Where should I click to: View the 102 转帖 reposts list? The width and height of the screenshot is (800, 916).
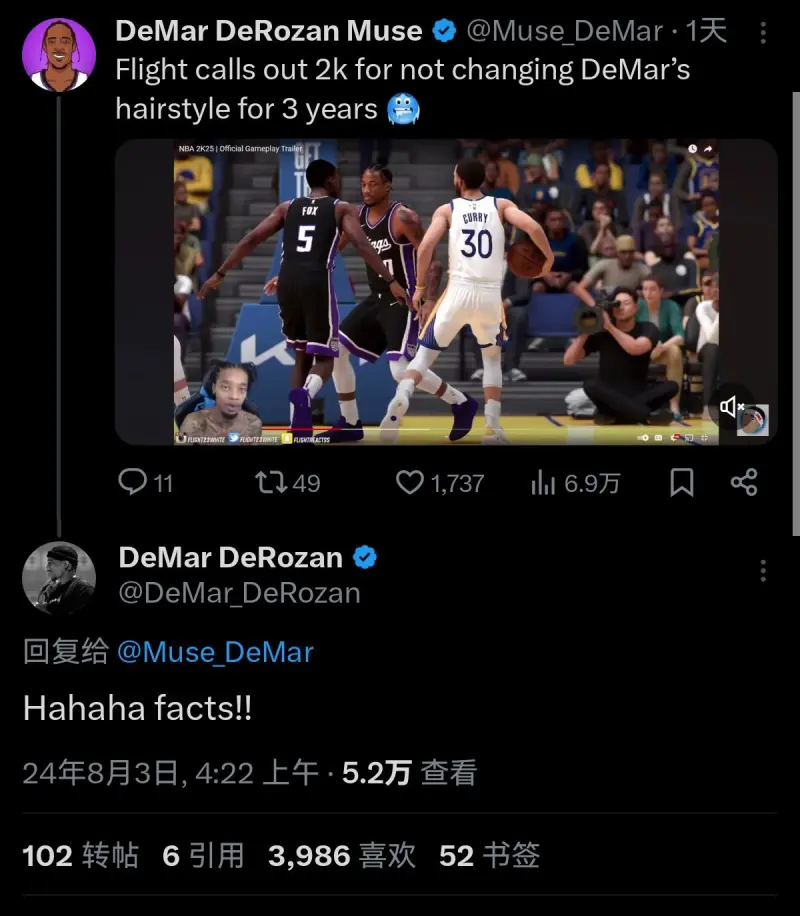pyautogui.click(x=80, y=855)
